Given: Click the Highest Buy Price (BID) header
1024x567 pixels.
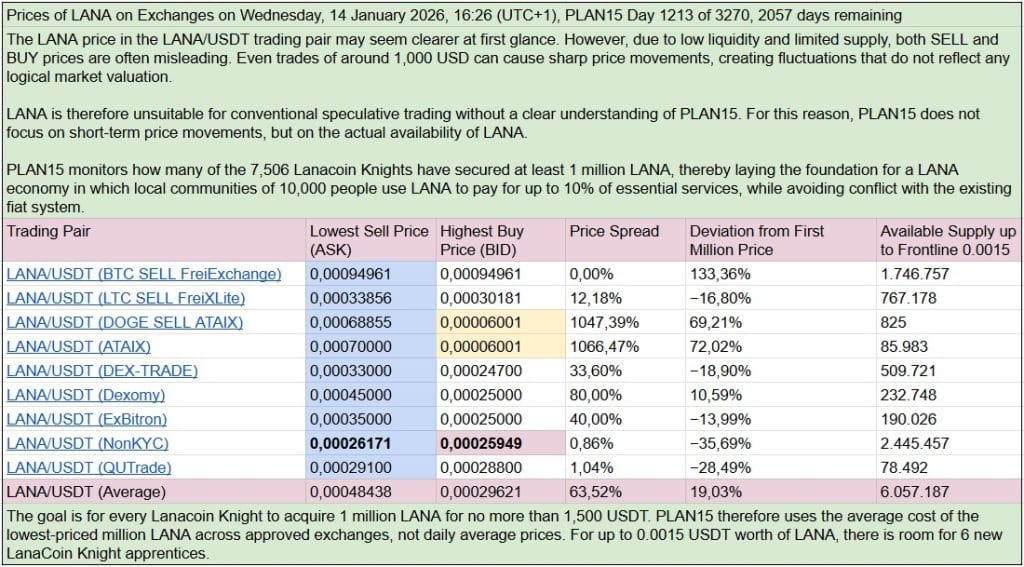Looking at the screenshot, I should pyautogui.click(x=482, y=240).
